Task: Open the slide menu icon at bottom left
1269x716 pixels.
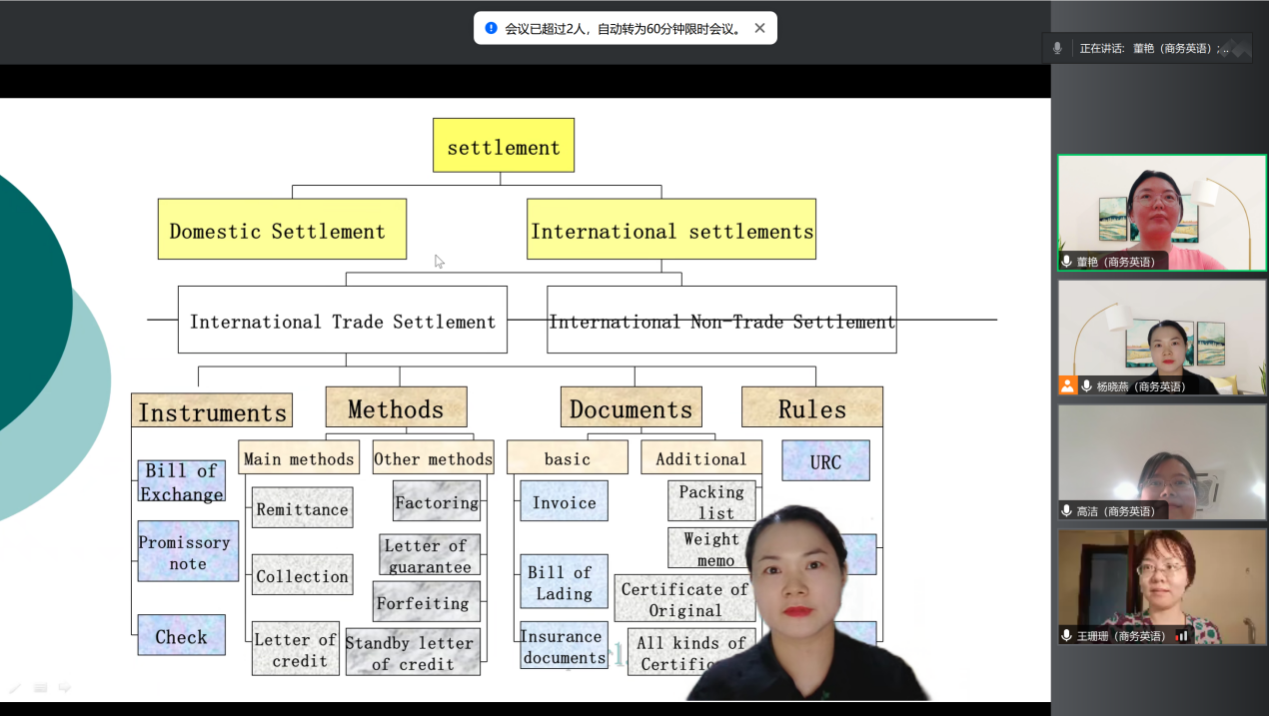Action: coord(40,688)
